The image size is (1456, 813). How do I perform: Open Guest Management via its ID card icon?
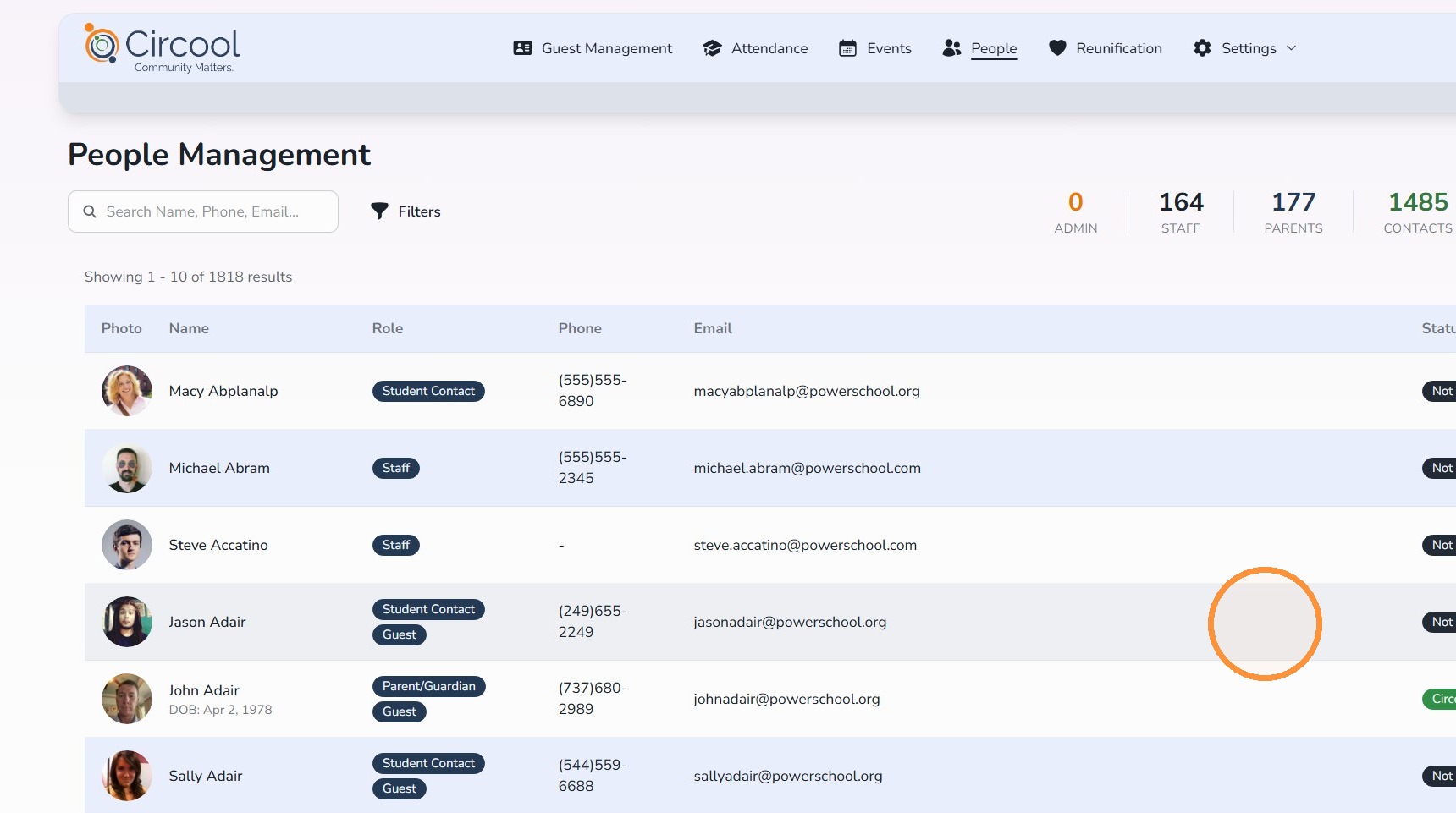click(522, 48)
